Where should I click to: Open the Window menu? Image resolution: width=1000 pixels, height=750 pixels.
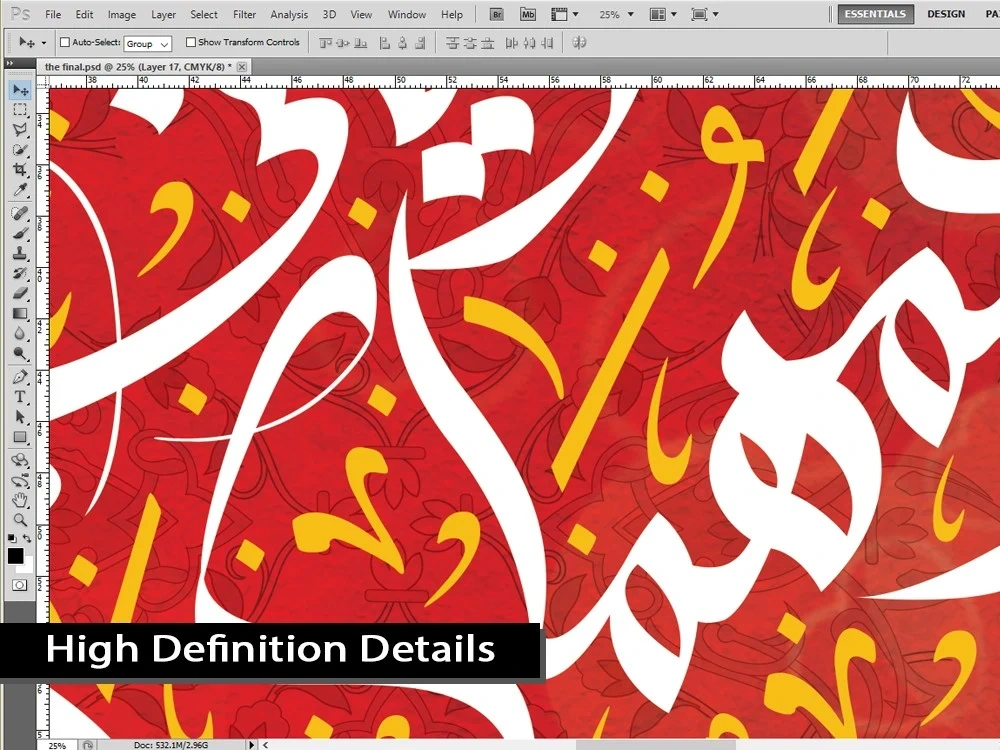(x=407, y=14)
